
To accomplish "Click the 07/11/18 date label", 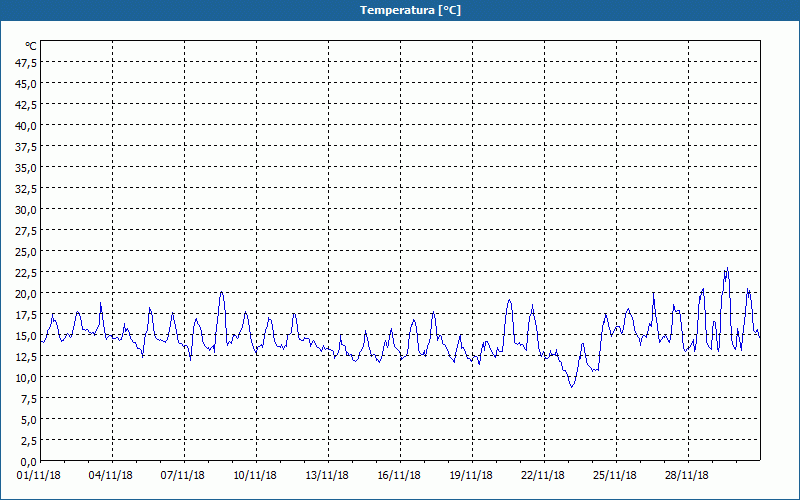I will [x=183, y=476].
